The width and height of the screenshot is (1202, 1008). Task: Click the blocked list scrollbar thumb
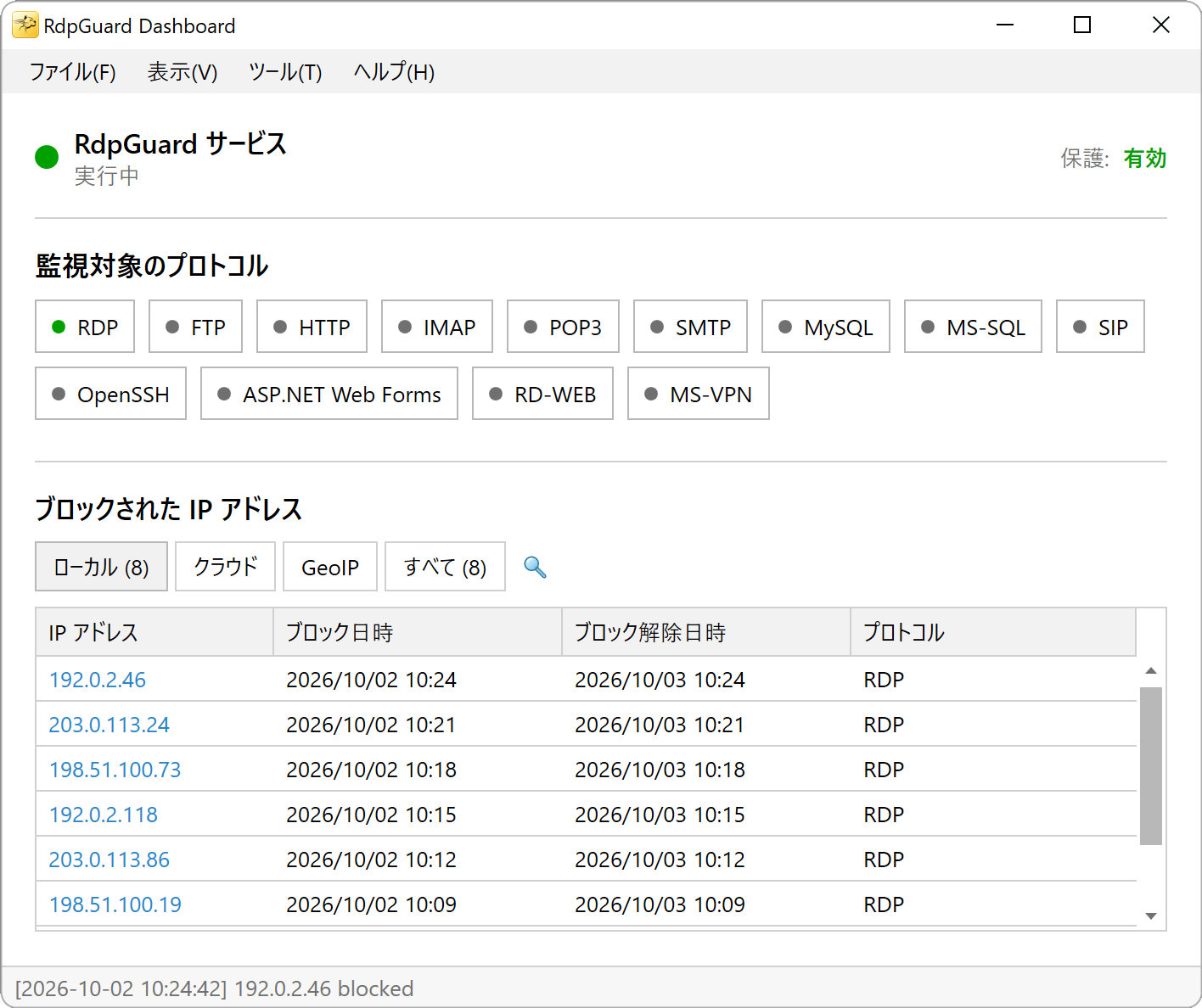1151,766
